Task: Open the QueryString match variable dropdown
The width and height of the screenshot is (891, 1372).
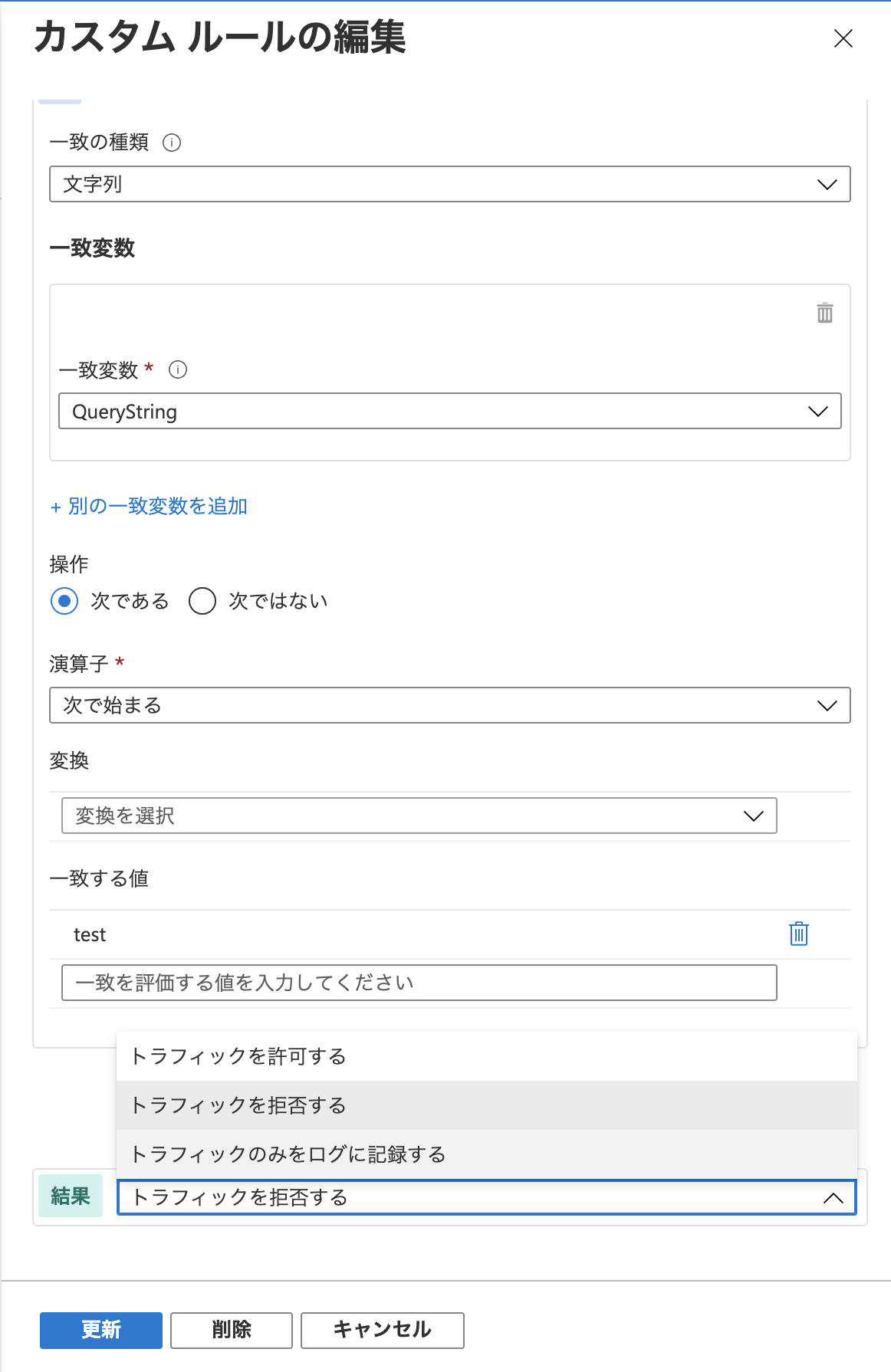Action: (450, 411)
